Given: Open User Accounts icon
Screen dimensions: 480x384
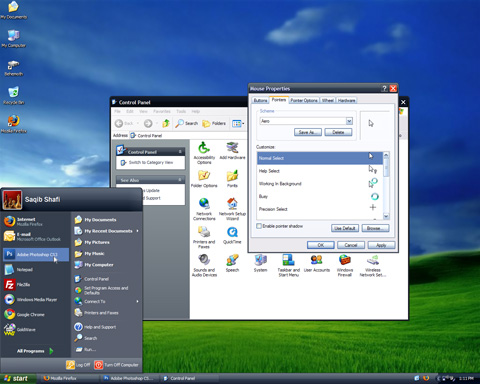Looking at the screenshot, I should [317, 263].
